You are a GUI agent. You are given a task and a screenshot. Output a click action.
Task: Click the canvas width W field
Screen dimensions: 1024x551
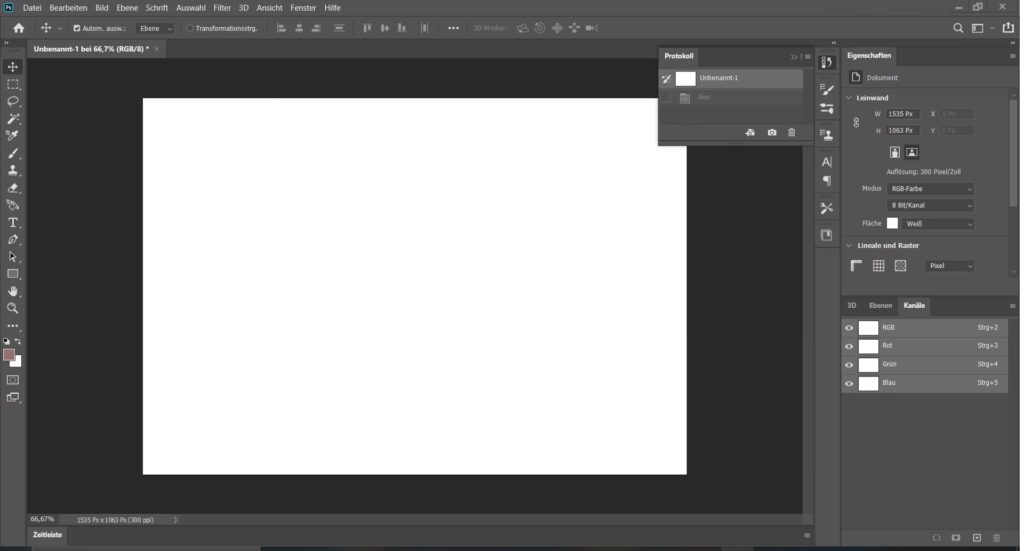coord(903,114)
